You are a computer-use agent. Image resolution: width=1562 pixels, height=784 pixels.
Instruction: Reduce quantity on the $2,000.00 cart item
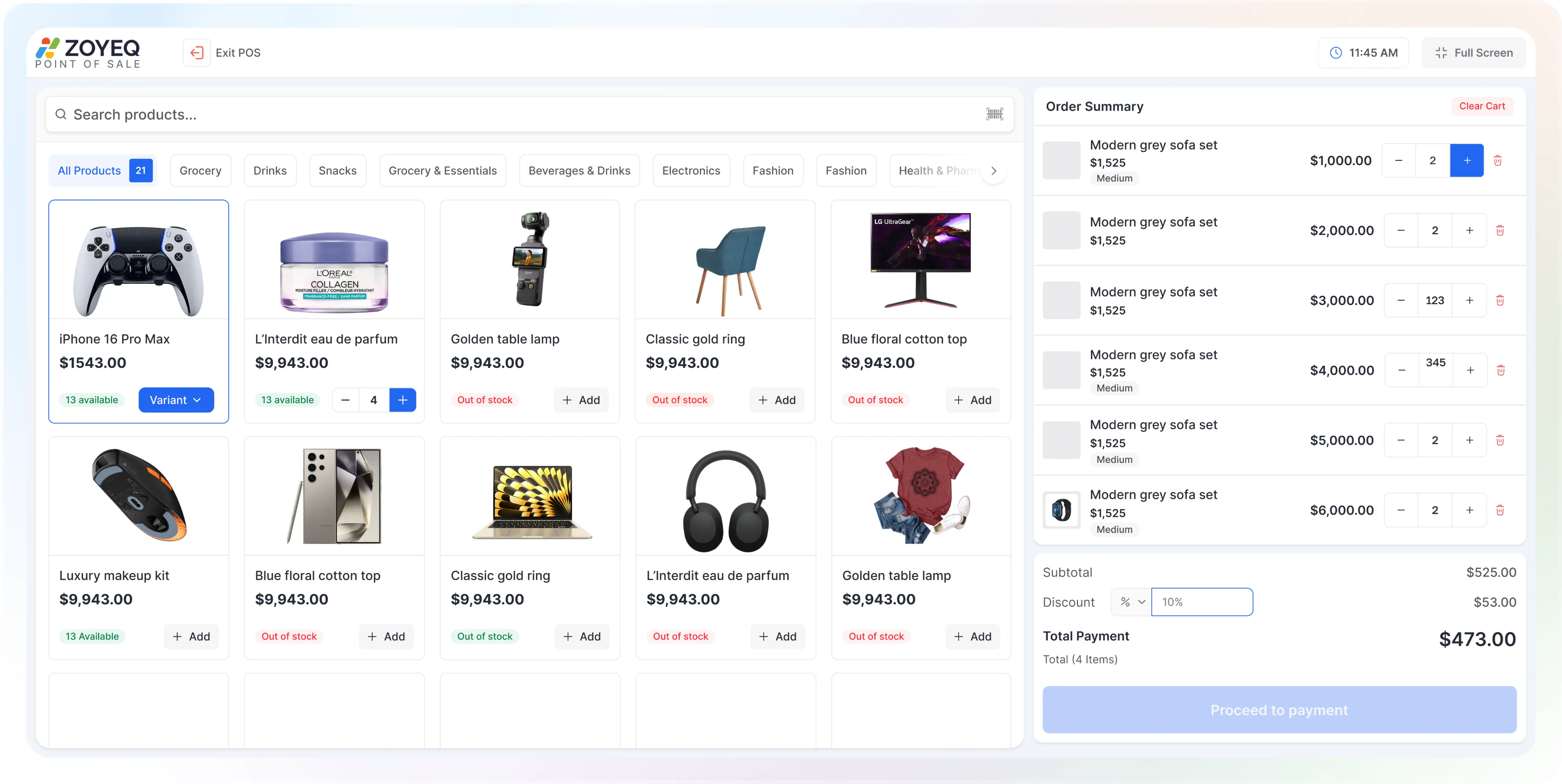coord(1401,230)
